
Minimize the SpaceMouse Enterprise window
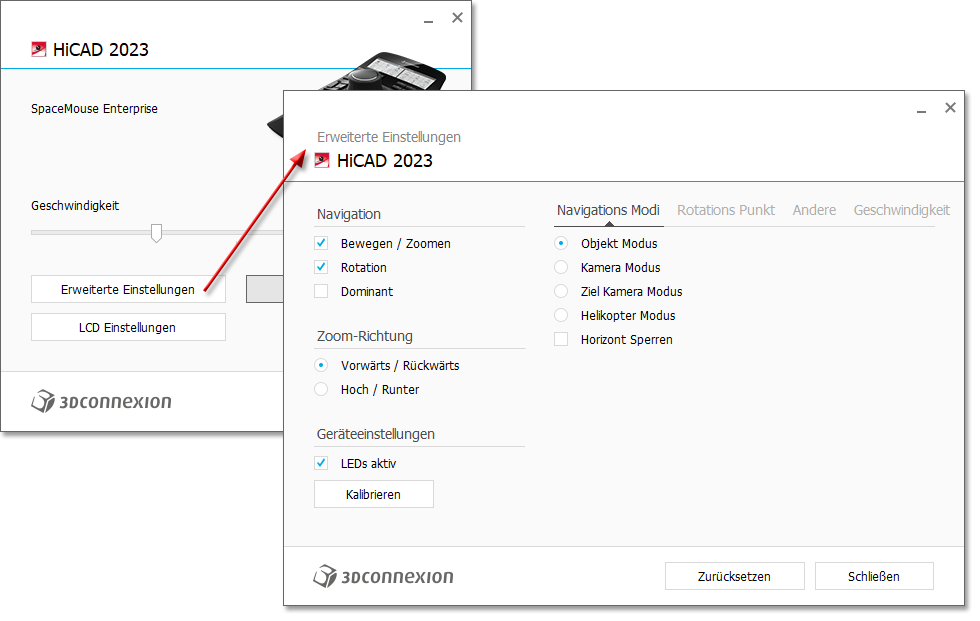pos(428,19)
